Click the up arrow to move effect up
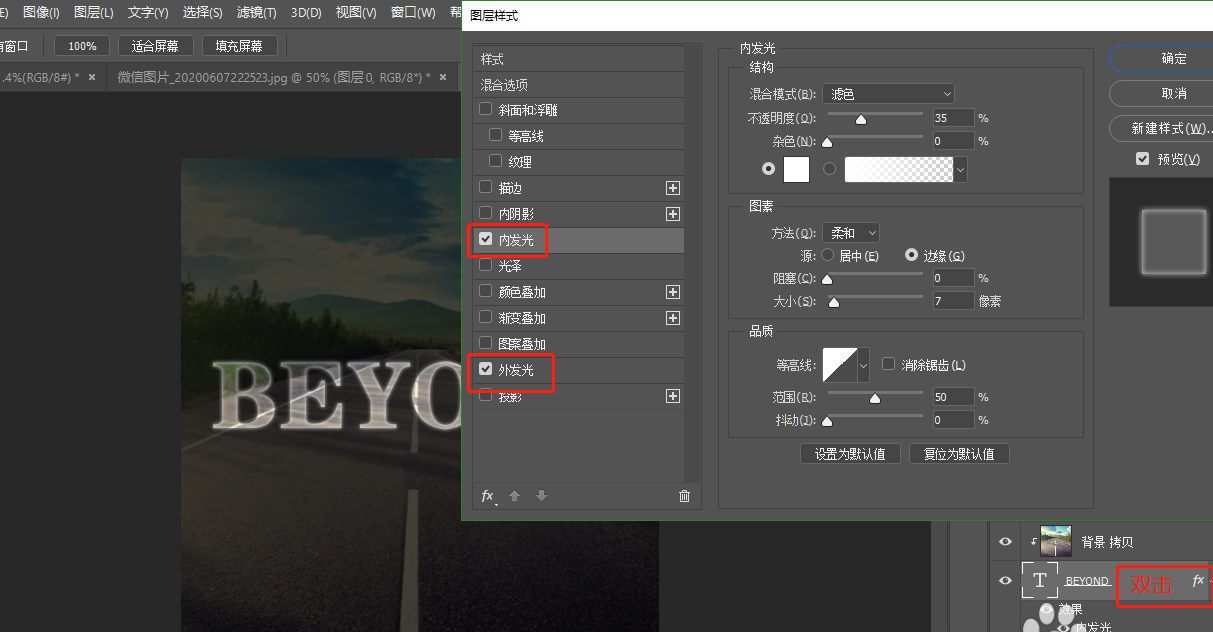The width and height of the screenshot is (1213, 632). pos(515,496)
